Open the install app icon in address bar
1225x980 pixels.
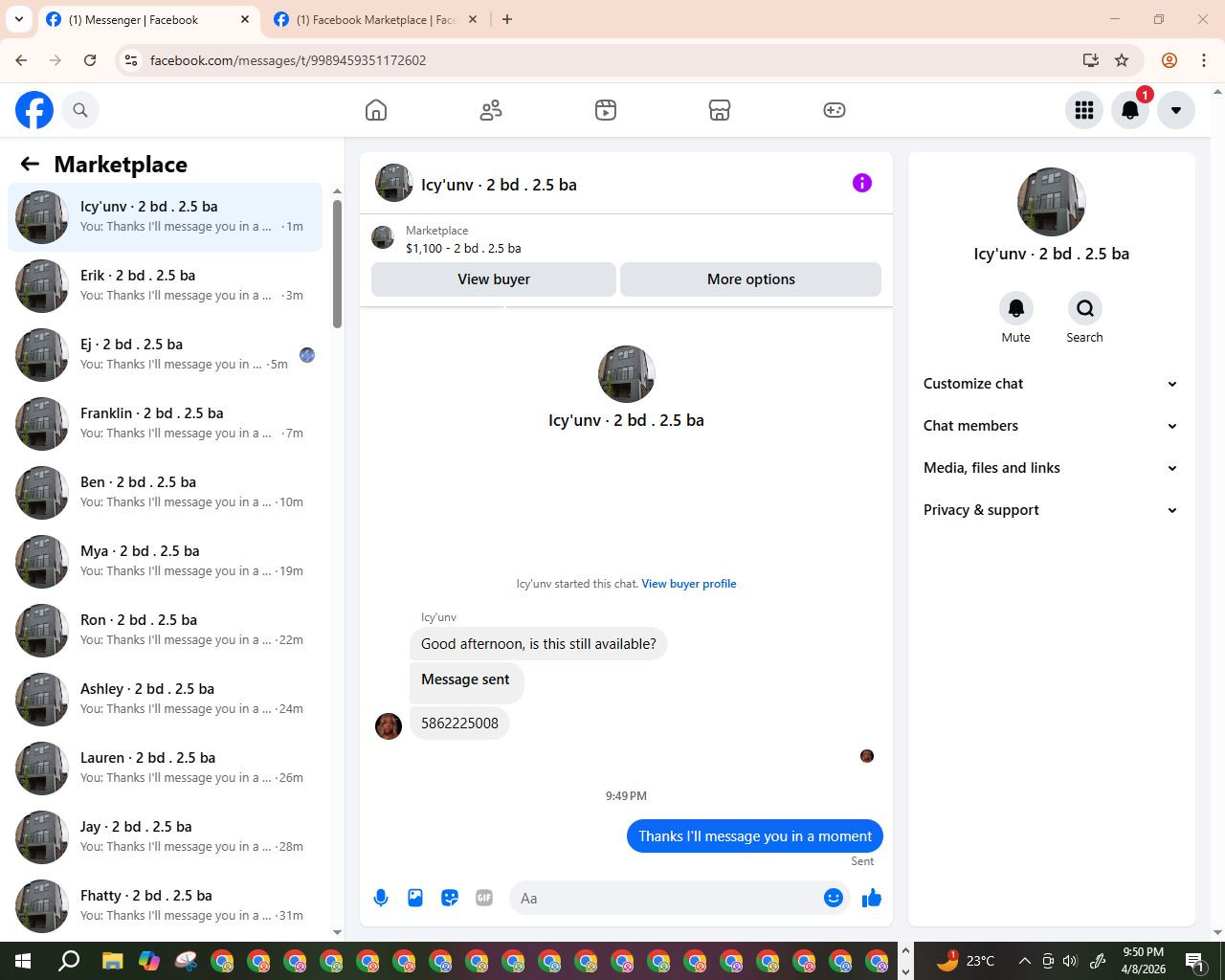click(1090, 60)
